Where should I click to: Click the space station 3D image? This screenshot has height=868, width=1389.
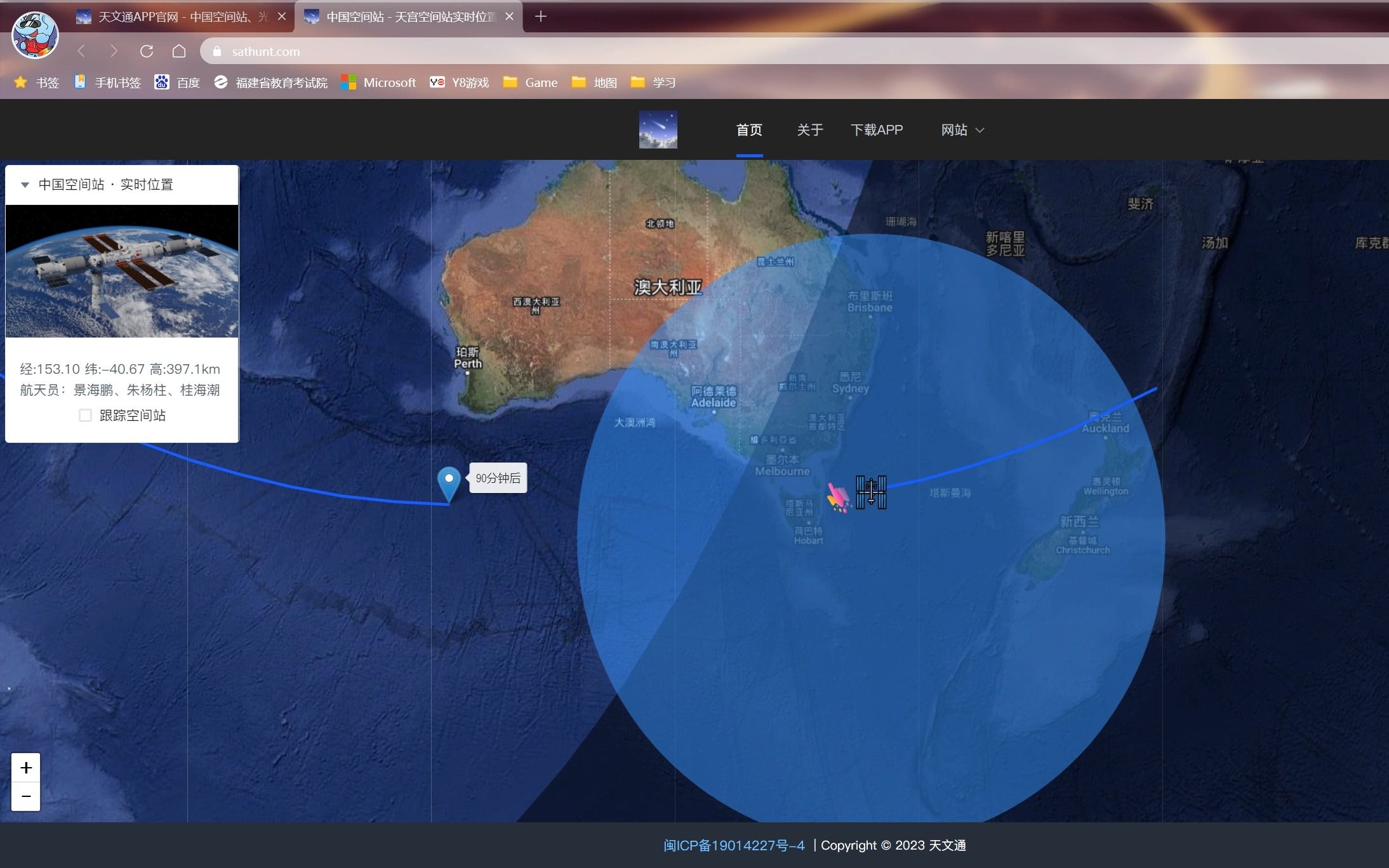coord(122,271)
